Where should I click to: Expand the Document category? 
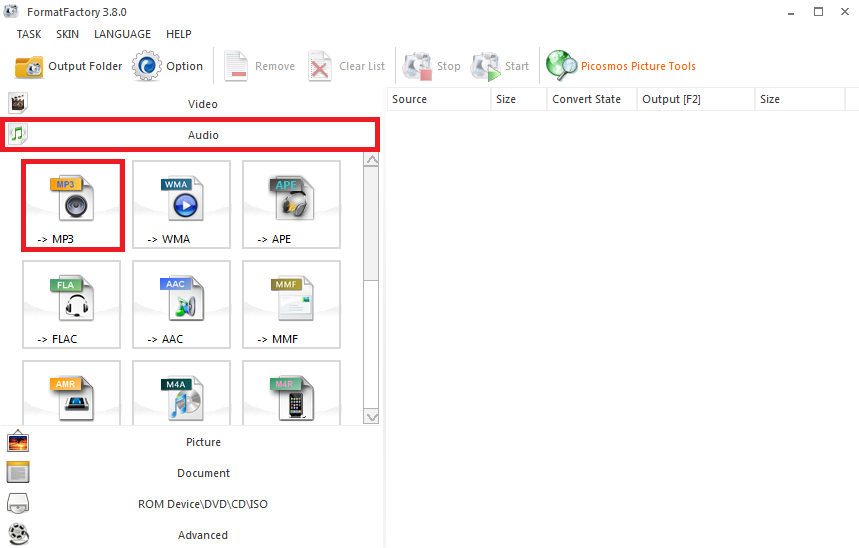click(x=190, y=473)
